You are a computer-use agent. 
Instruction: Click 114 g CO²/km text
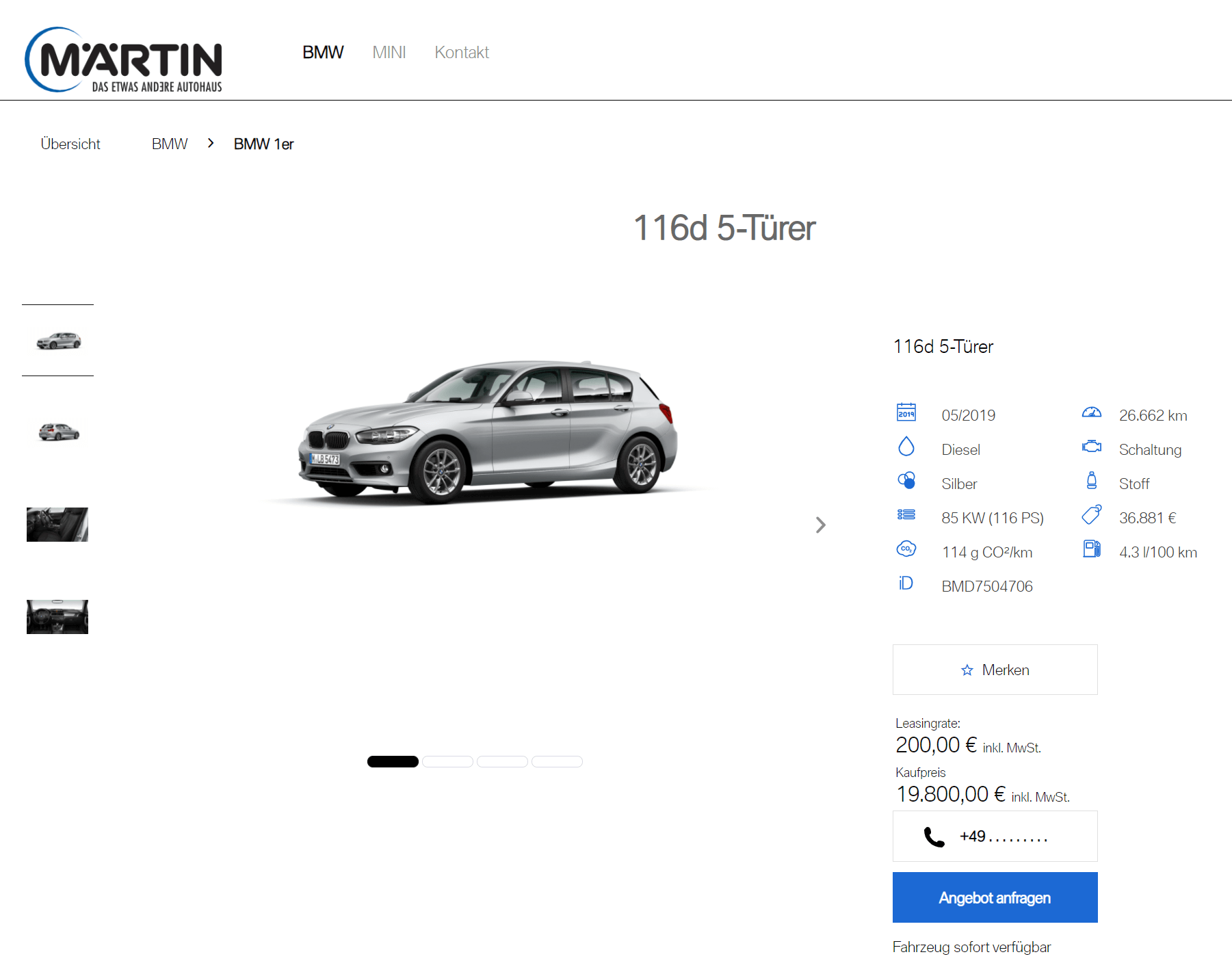tap(987, 552)
